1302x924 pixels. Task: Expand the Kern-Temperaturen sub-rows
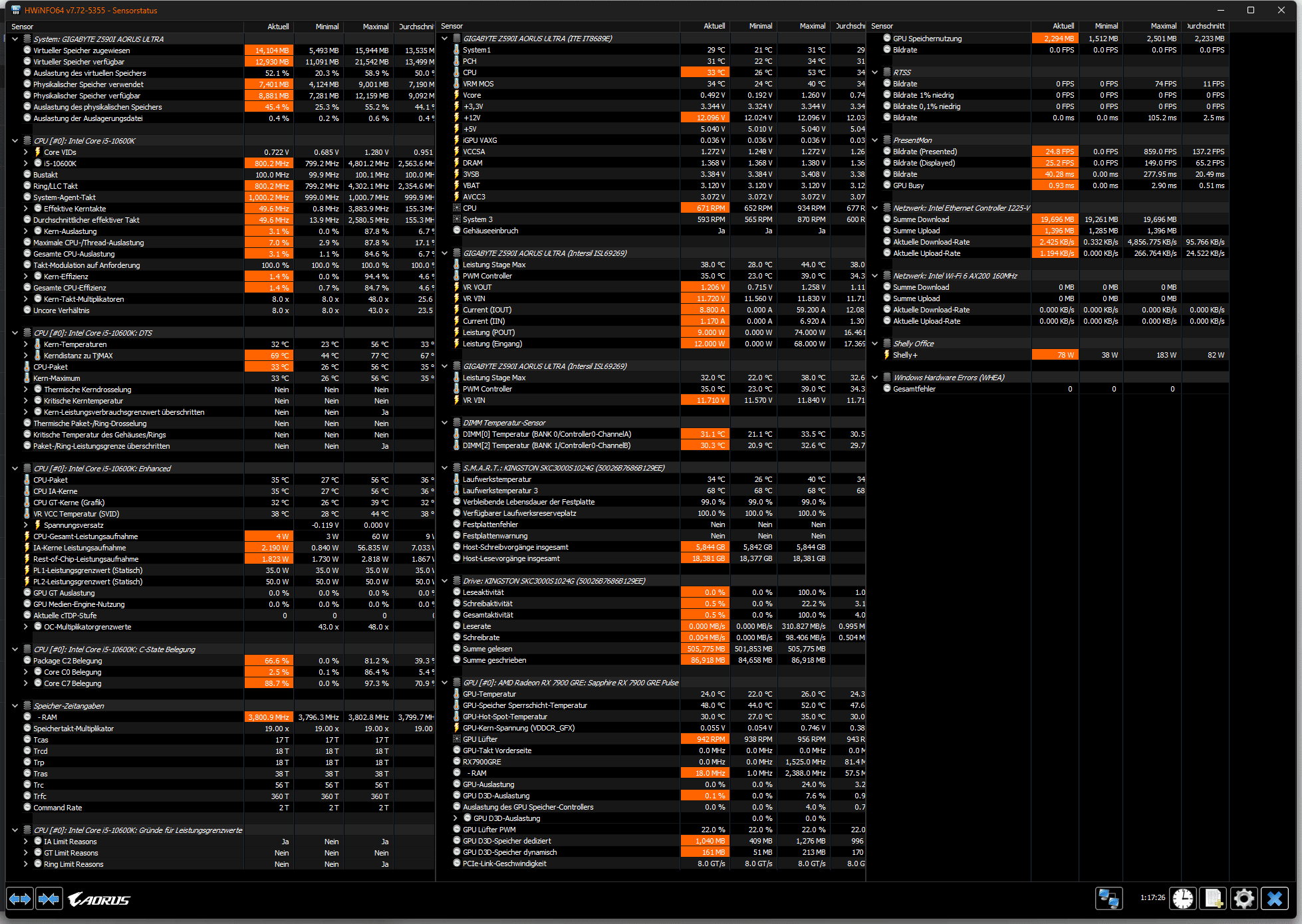[26, 344]
